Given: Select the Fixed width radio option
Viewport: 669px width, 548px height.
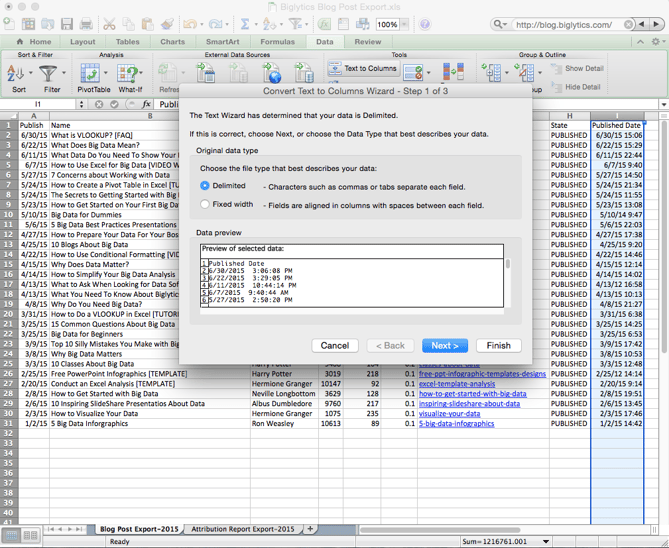Looking at the screenshot, I should (x=206, y=204).
